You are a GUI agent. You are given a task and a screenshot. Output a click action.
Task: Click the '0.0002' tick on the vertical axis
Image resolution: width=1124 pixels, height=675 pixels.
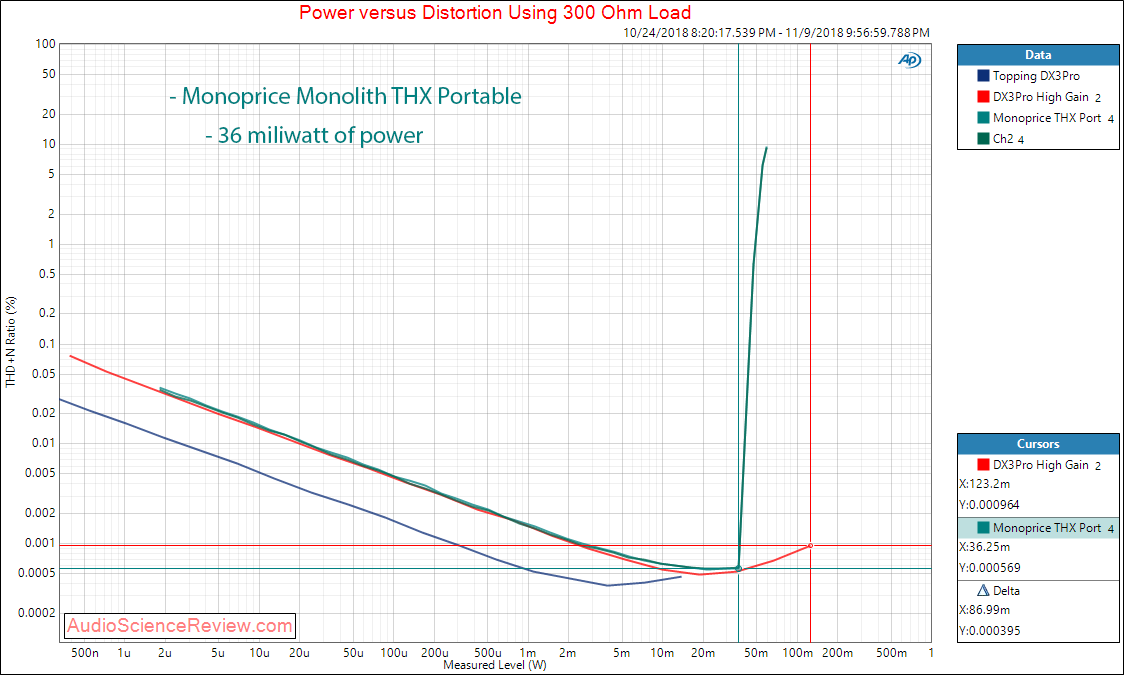(x=38, y=613)
